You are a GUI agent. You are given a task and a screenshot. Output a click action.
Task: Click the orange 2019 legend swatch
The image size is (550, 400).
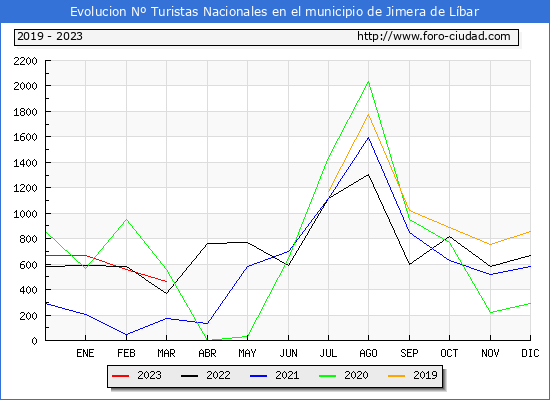click(x=396, y=376)
